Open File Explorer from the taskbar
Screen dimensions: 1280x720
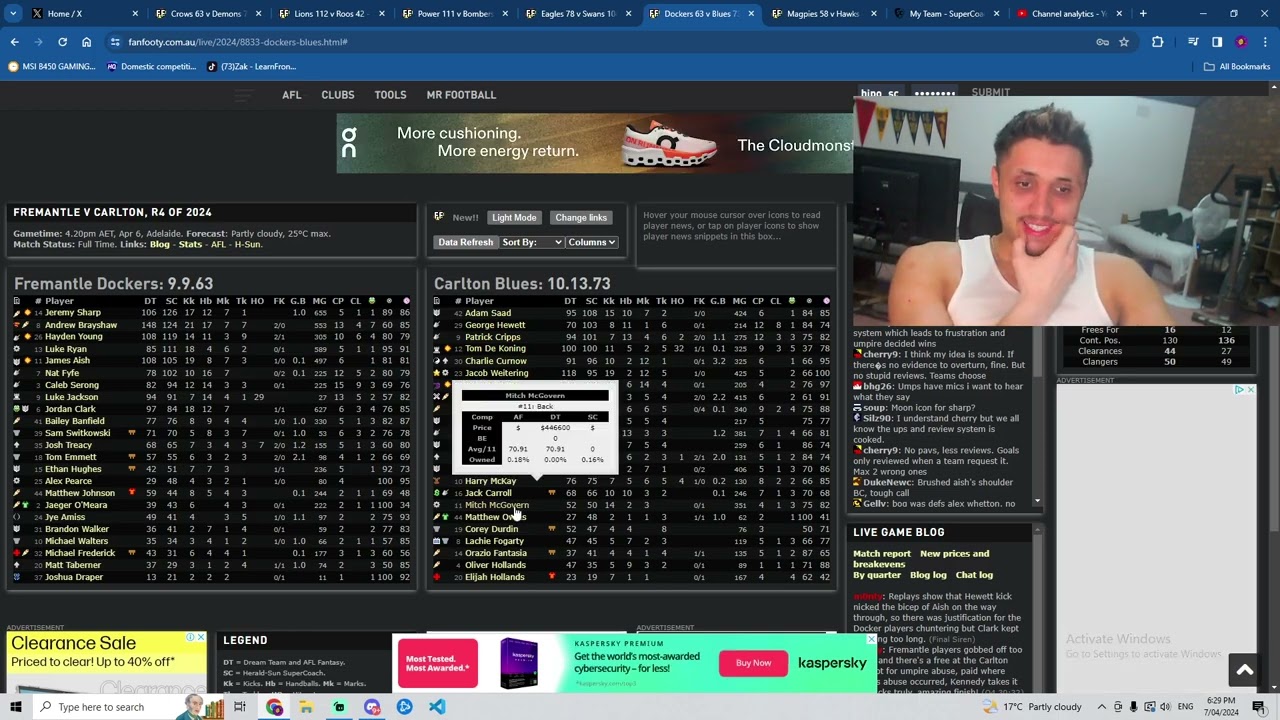coord(306,707)
